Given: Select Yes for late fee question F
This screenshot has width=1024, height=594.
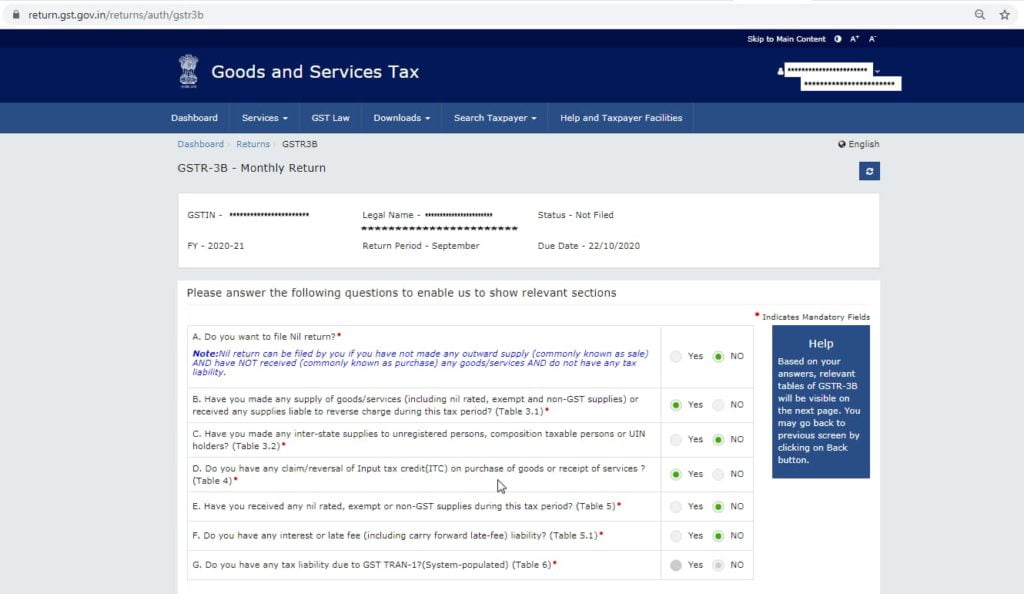Looking at the screenshot, I should pyautogui.click(x=676, y=537).
